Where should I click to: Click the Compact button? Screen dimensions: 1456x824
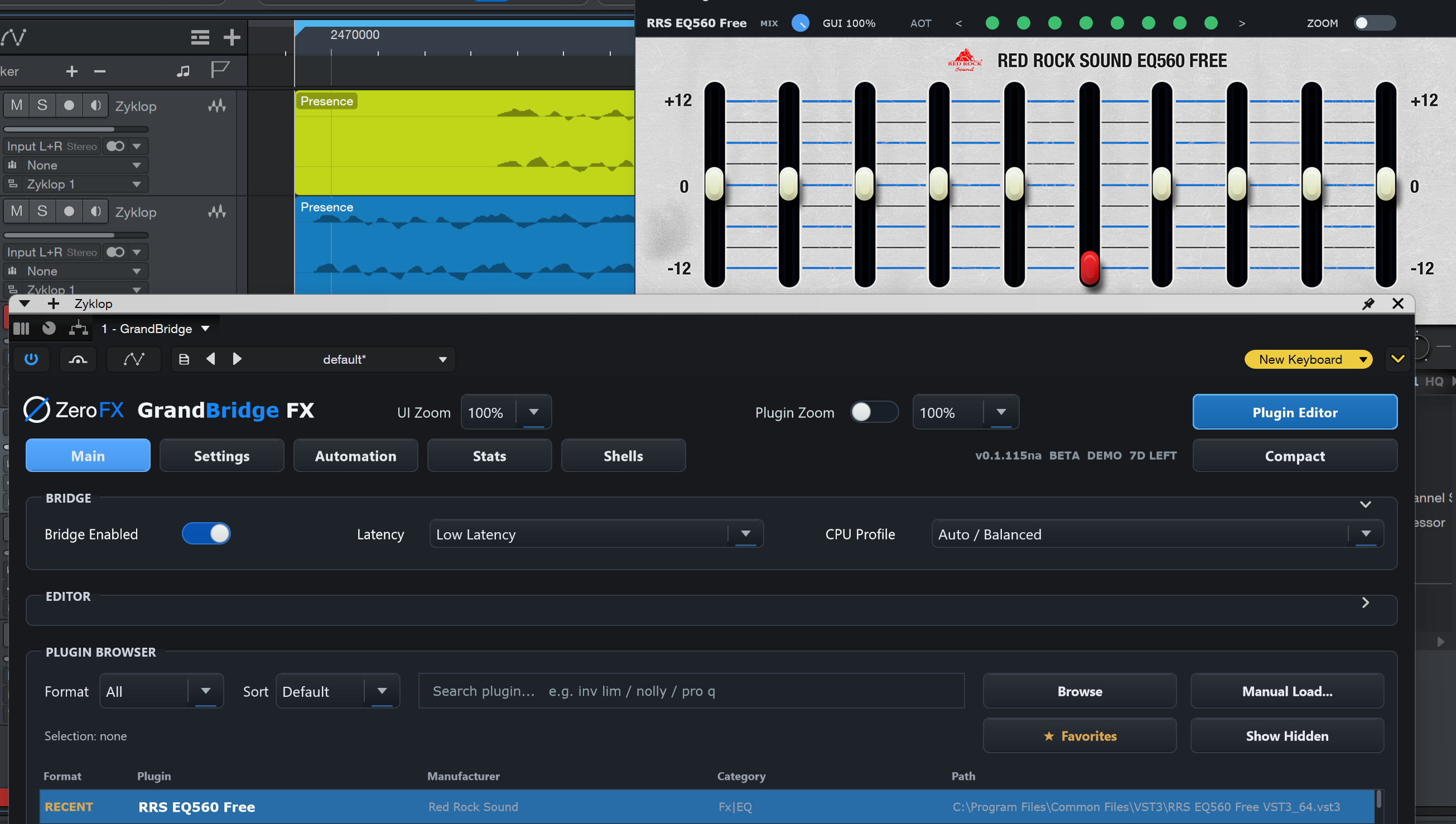pos(1295,456)
